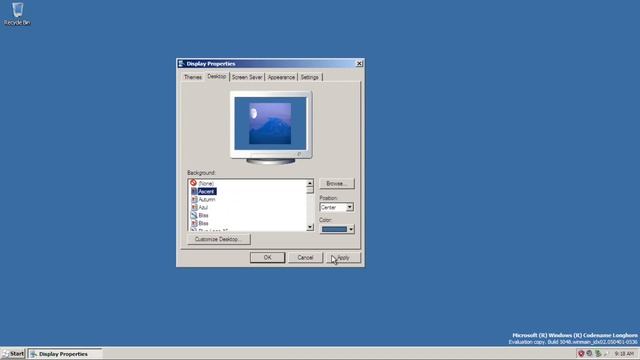Open the Color picker dropdown arrow
Image resolution: width=640 pixels, height=360 pixels.
click(x=351, y=229)
